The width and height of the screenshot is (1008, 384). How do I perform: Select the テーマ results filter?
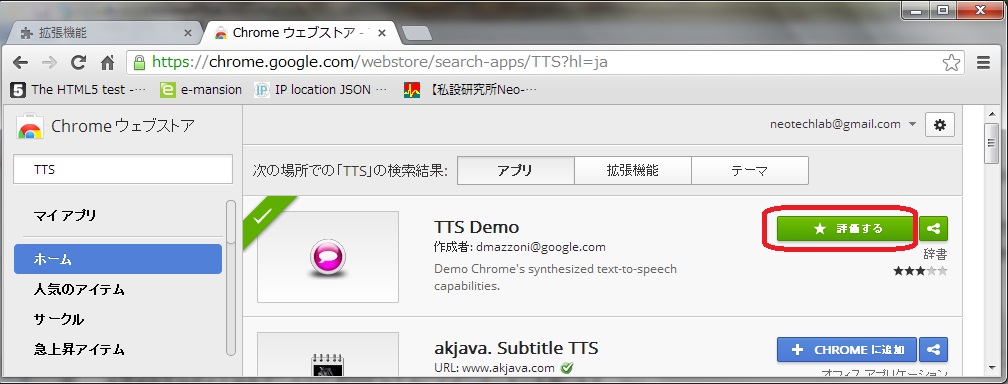coord(750,170)
